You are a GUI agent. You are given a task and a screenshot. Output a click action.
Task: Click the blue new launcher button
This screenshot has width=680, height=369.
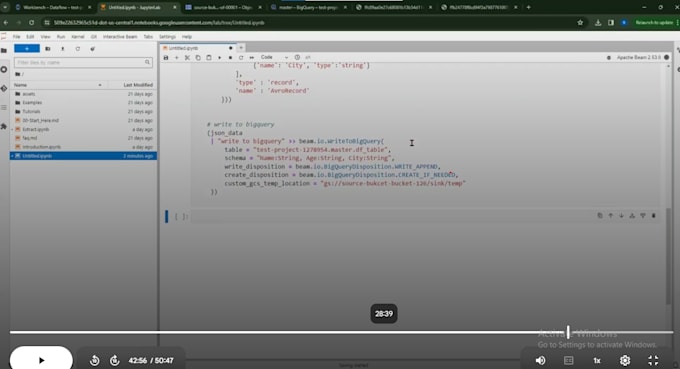click(27, 49)
